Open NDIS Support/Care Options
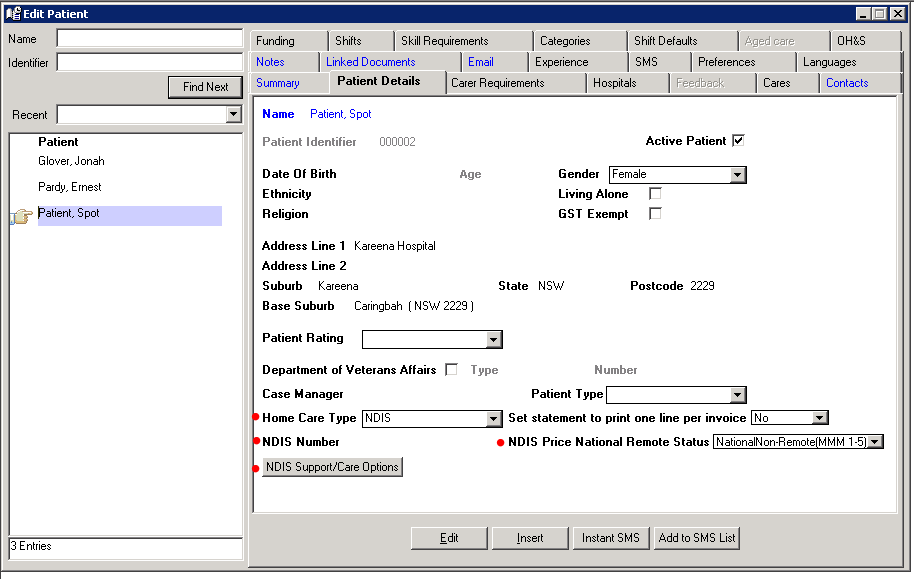 332,467
